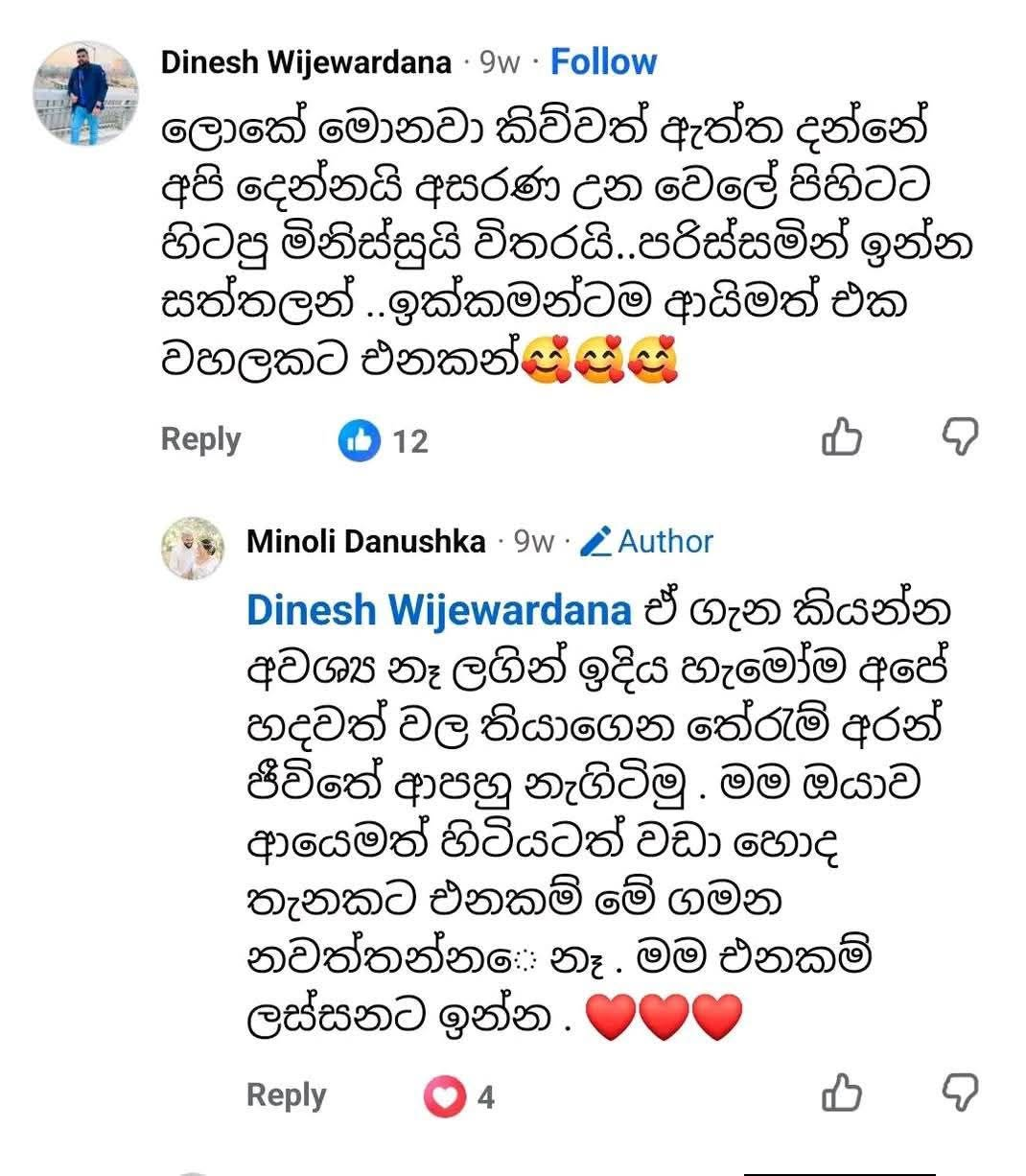Tap the red heart emojis in Minoli's reply
The height and width of the screenshot is (1176, 1026).
(x=664, y=1017)
